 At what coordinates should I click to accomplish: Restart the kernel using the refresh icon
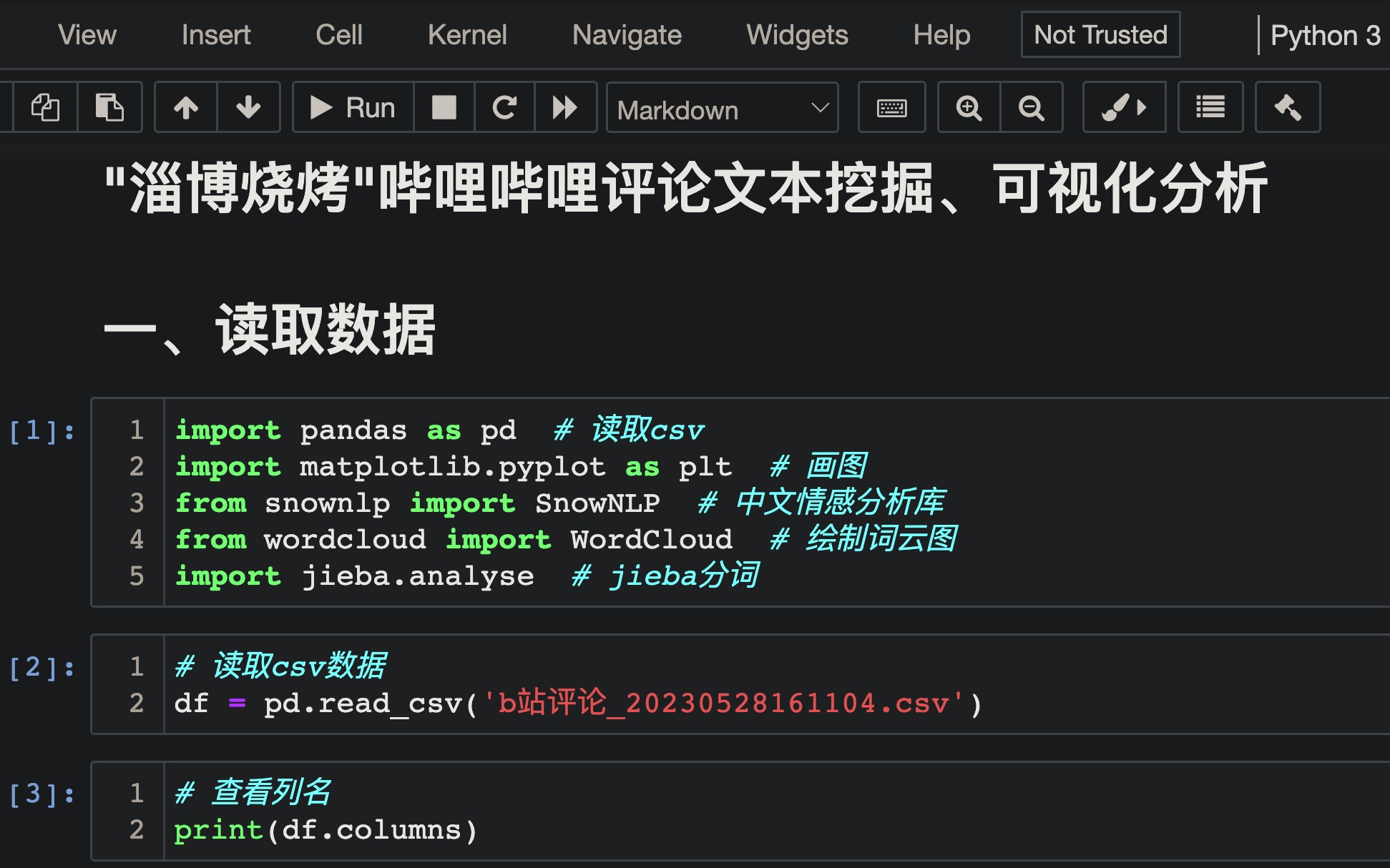[x=504, y=107]
